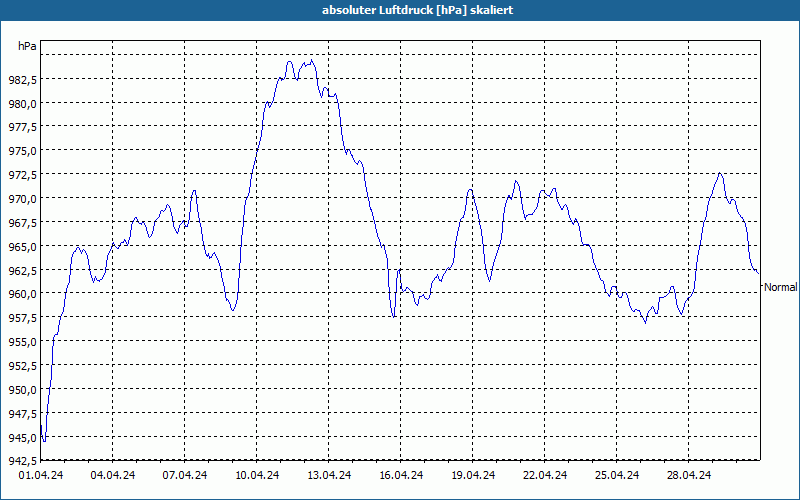800x500 pixels.
Task: Select the 13.04.24 date label
Action: point(329,475)
